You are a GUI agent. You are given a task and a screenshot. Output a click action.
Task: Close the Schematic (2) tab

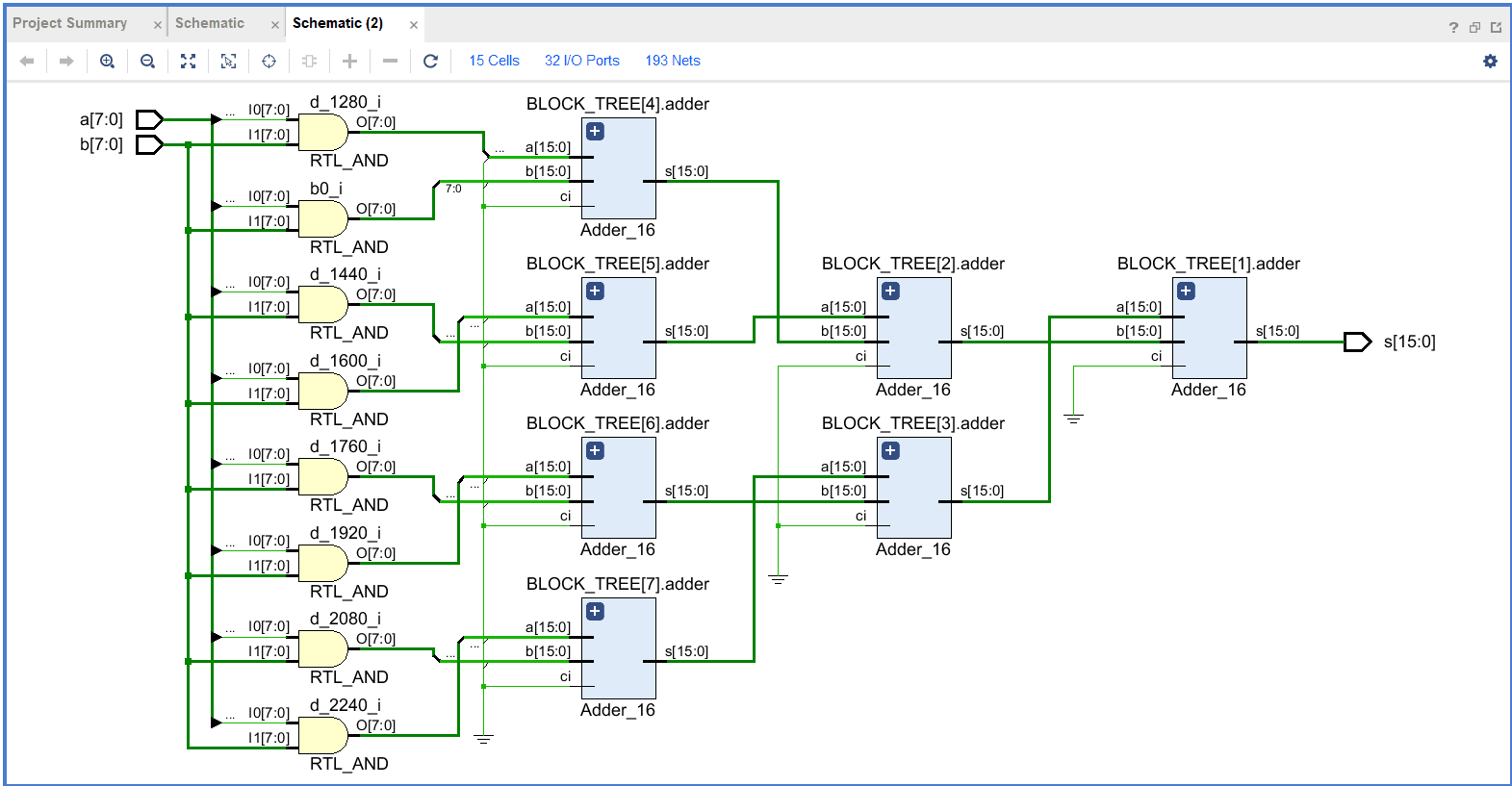(414, 25)
